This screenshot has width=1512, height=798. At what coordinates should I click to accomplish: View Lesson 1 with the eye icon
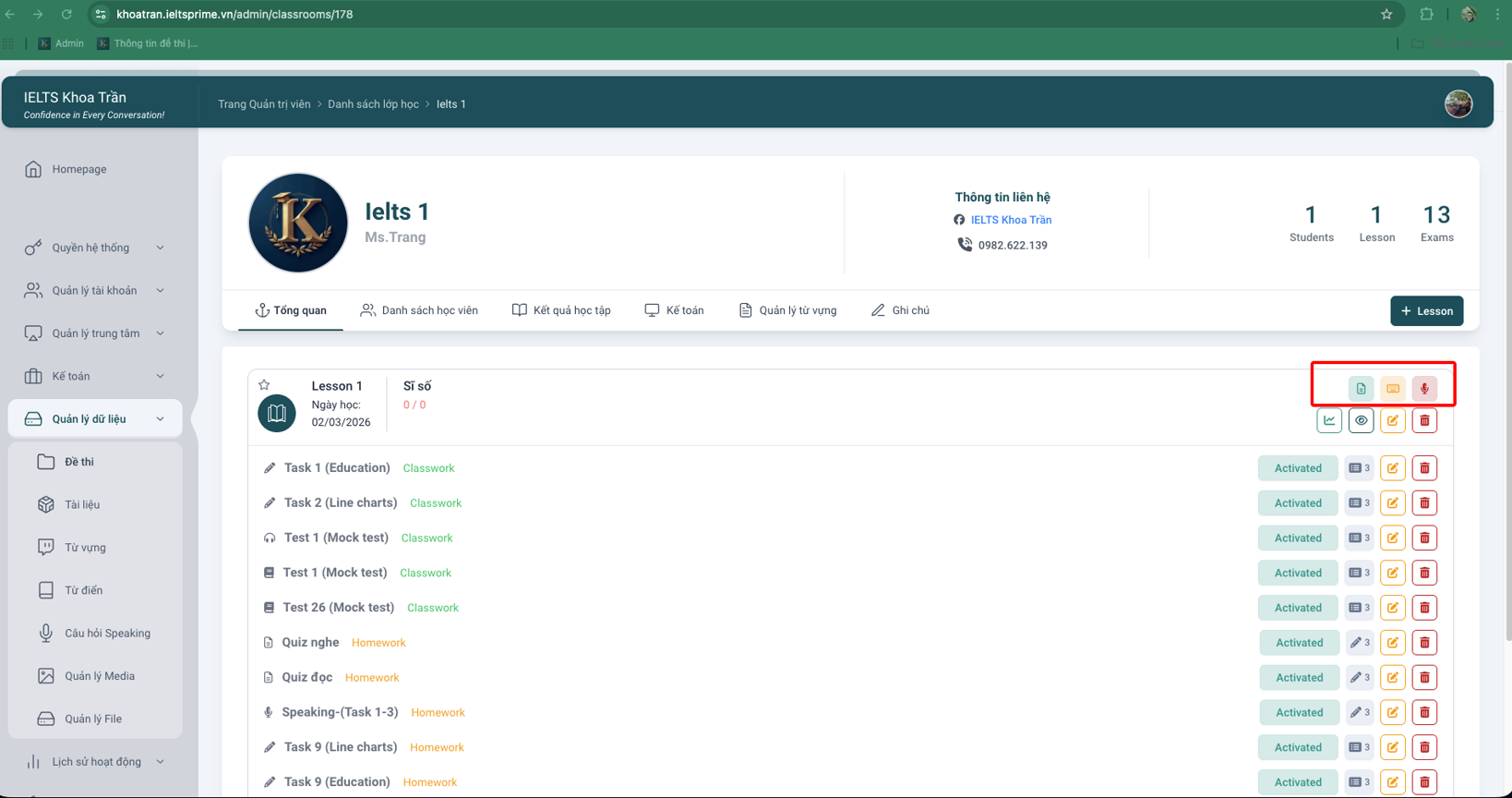click(x=1361, y=421)
